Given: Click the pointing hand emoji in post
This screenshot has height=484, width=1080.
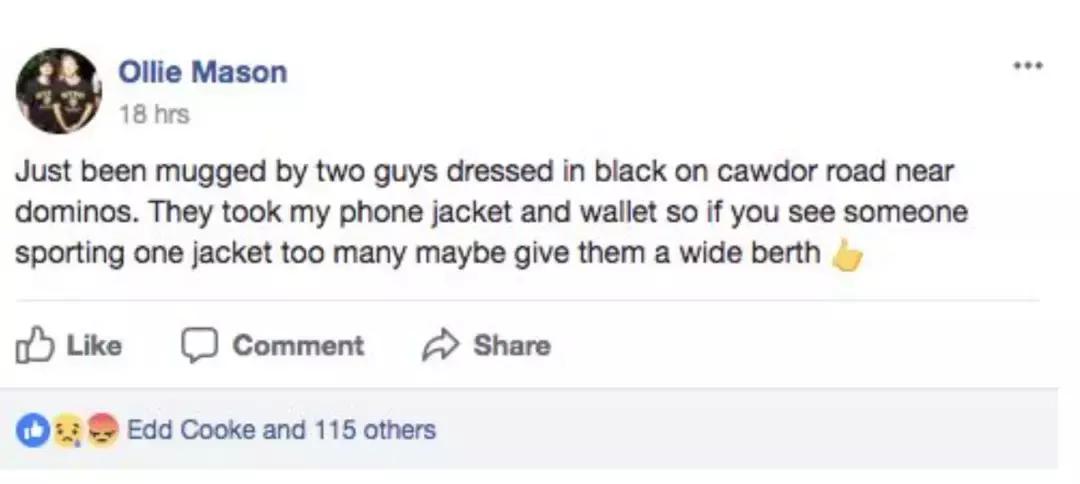Looking at the screenshot, I should pyautogui.click(x=846, y=256).
